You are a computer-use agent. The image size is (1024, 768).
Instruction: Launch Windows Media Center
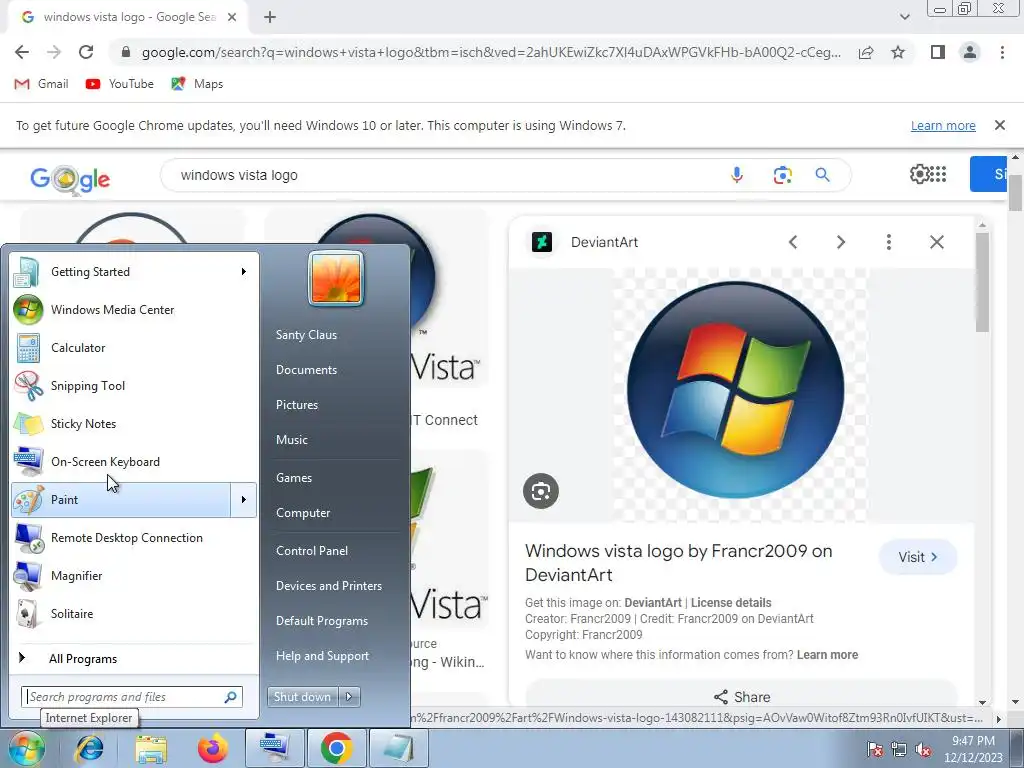tap(134, 310)
